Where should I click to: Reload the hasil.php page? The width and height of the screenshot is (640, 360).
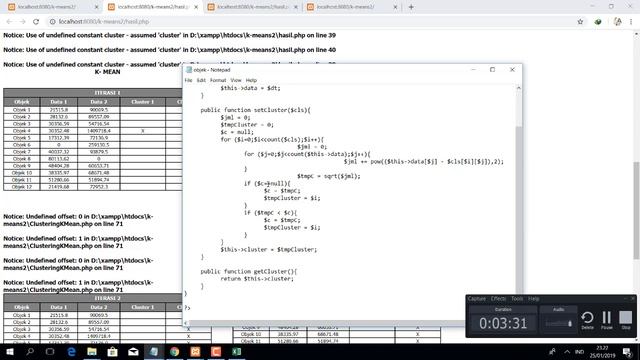[36, 22]
